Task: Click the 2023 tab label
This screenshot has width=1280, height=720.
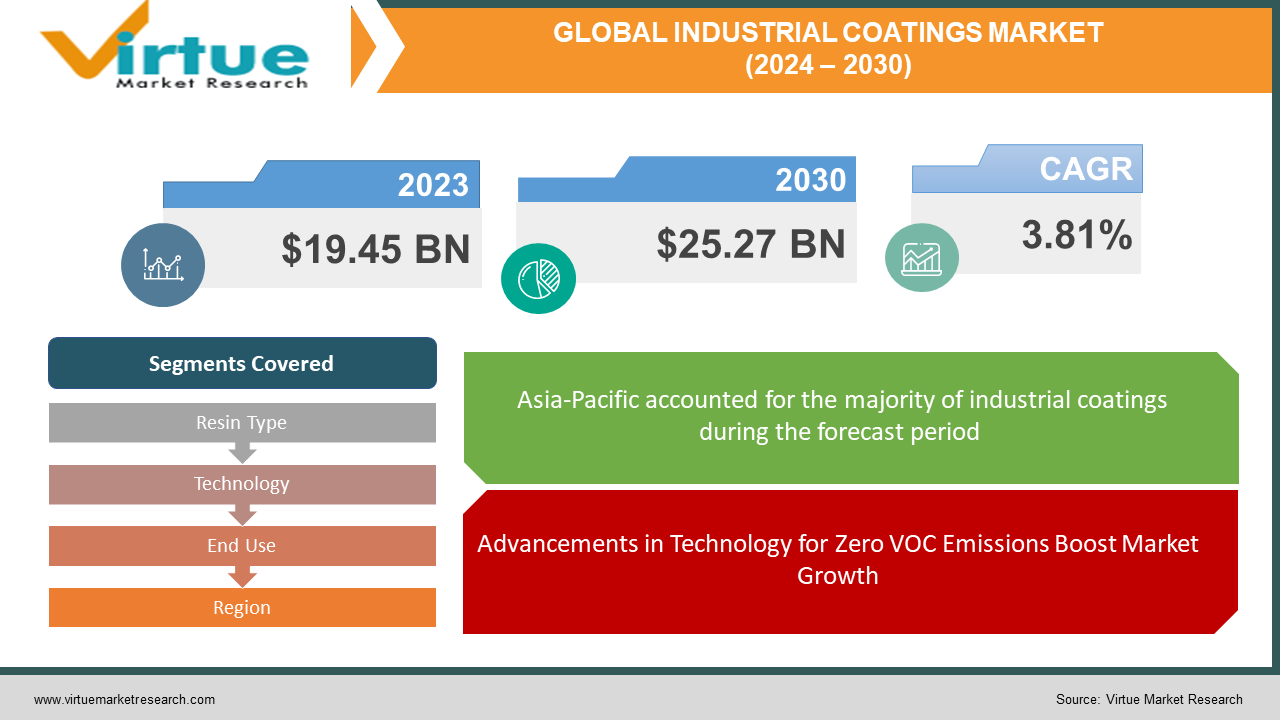Action: tap(433, 185)
